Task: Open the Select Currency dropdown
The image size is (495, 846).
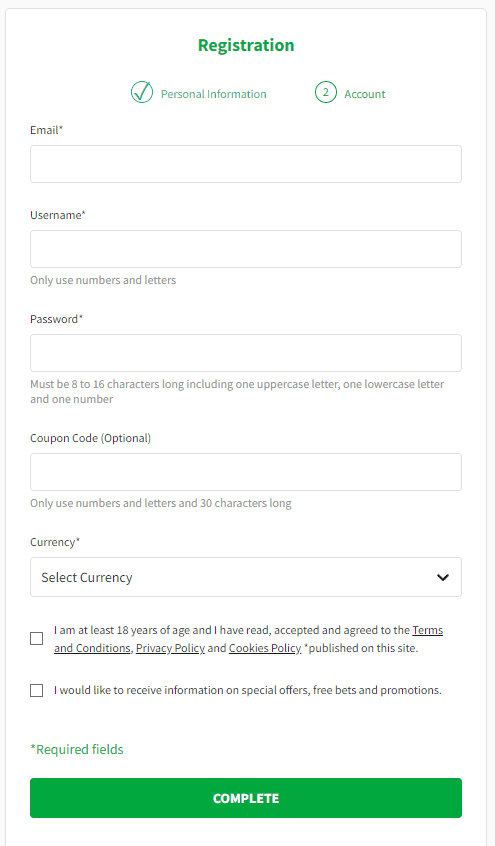Action: pyautogui.click(x=246, y=577)
